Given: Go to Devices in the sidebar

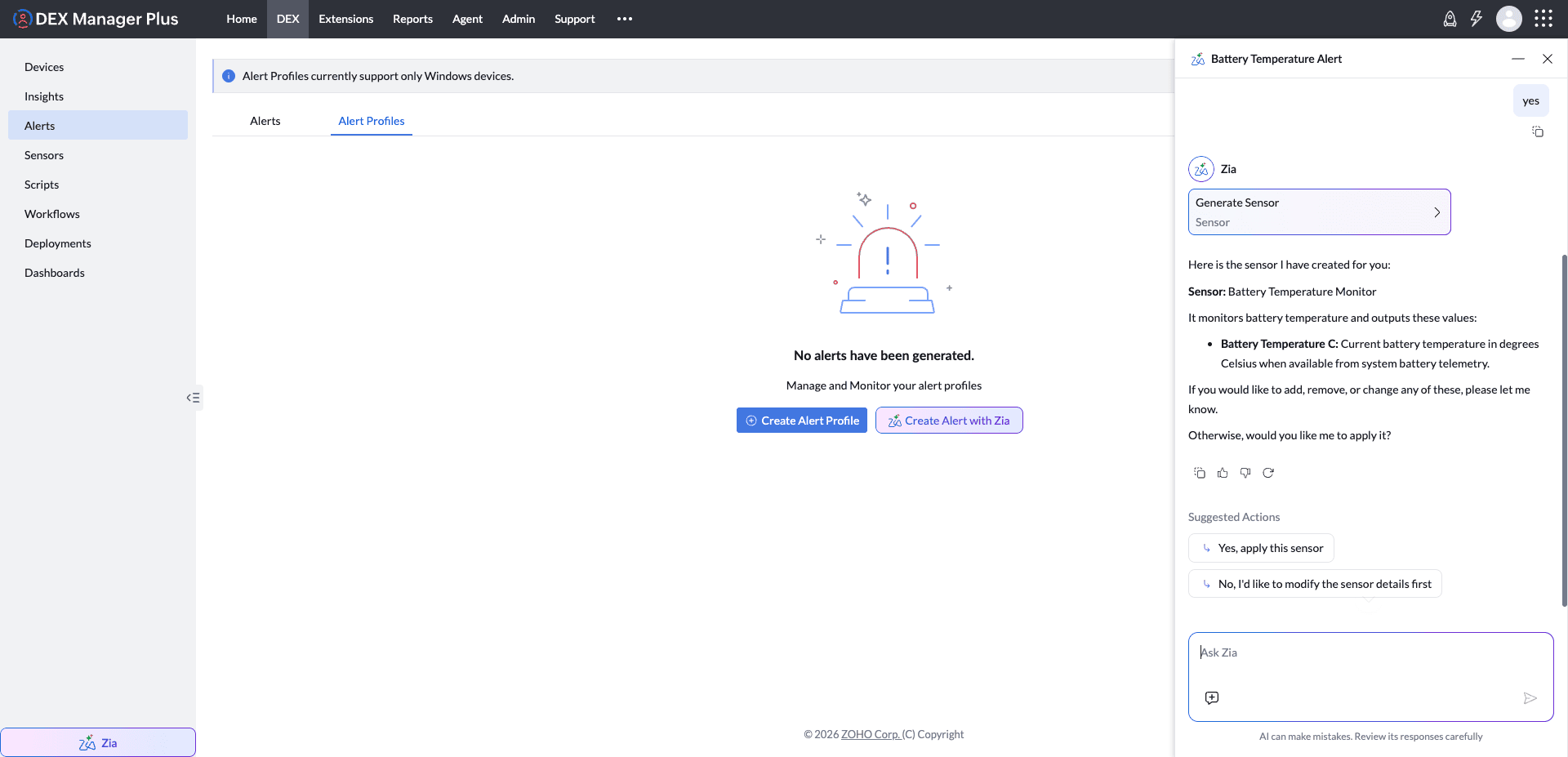Looking at the screenshot, I should click(x=98, y=67).
